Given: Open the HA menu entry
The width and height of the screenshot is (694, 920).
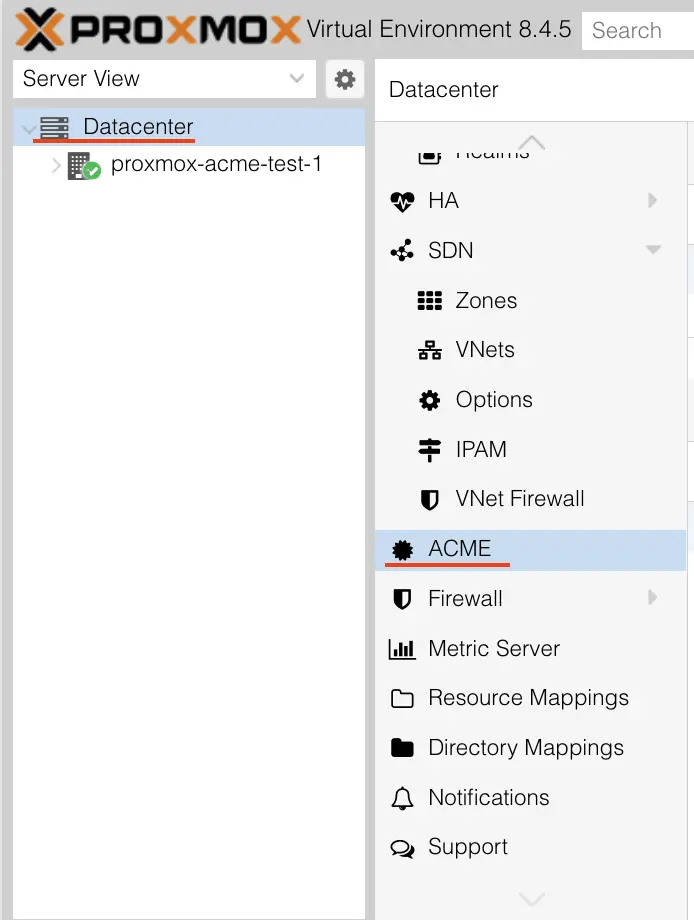Looking at the screenshot, I should pos(444,201).
